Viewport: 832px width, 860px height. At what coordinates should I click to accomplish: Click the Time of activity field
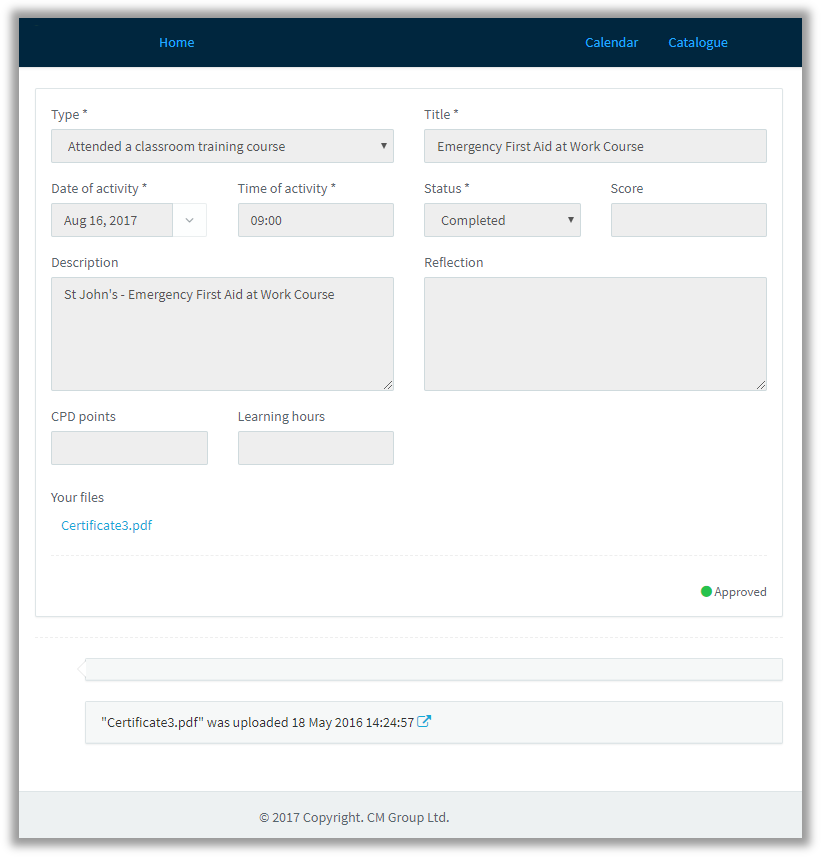tap(315, 220)
